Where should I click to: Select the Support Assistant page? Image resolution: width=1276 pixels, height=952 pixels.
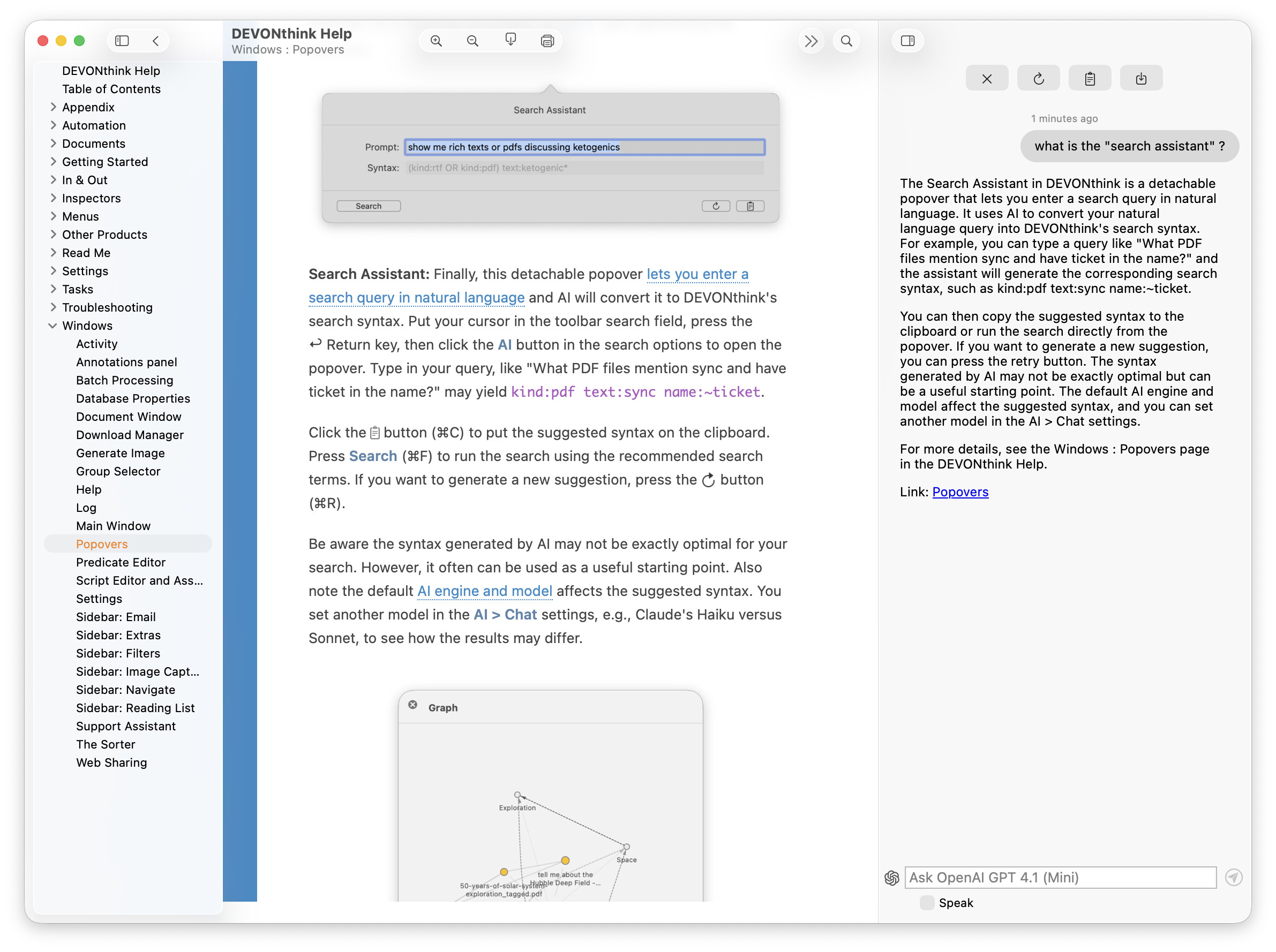[x=126, y=726]
